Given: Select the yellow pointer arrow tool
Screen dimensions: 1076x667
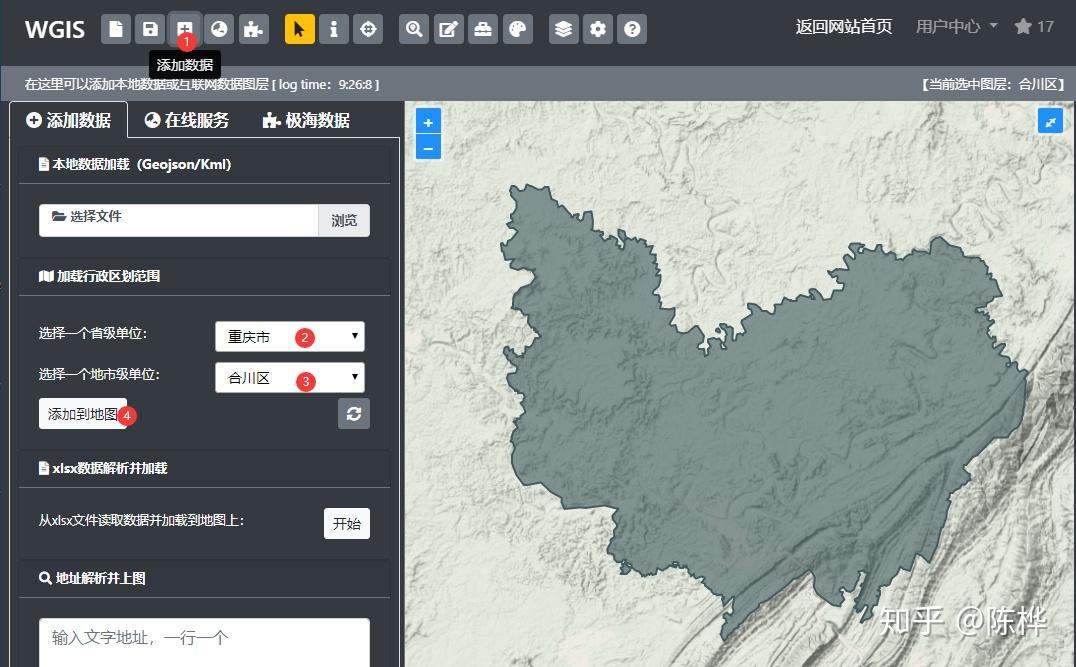Looking at the screenshot, I should [x=299, y=29].
